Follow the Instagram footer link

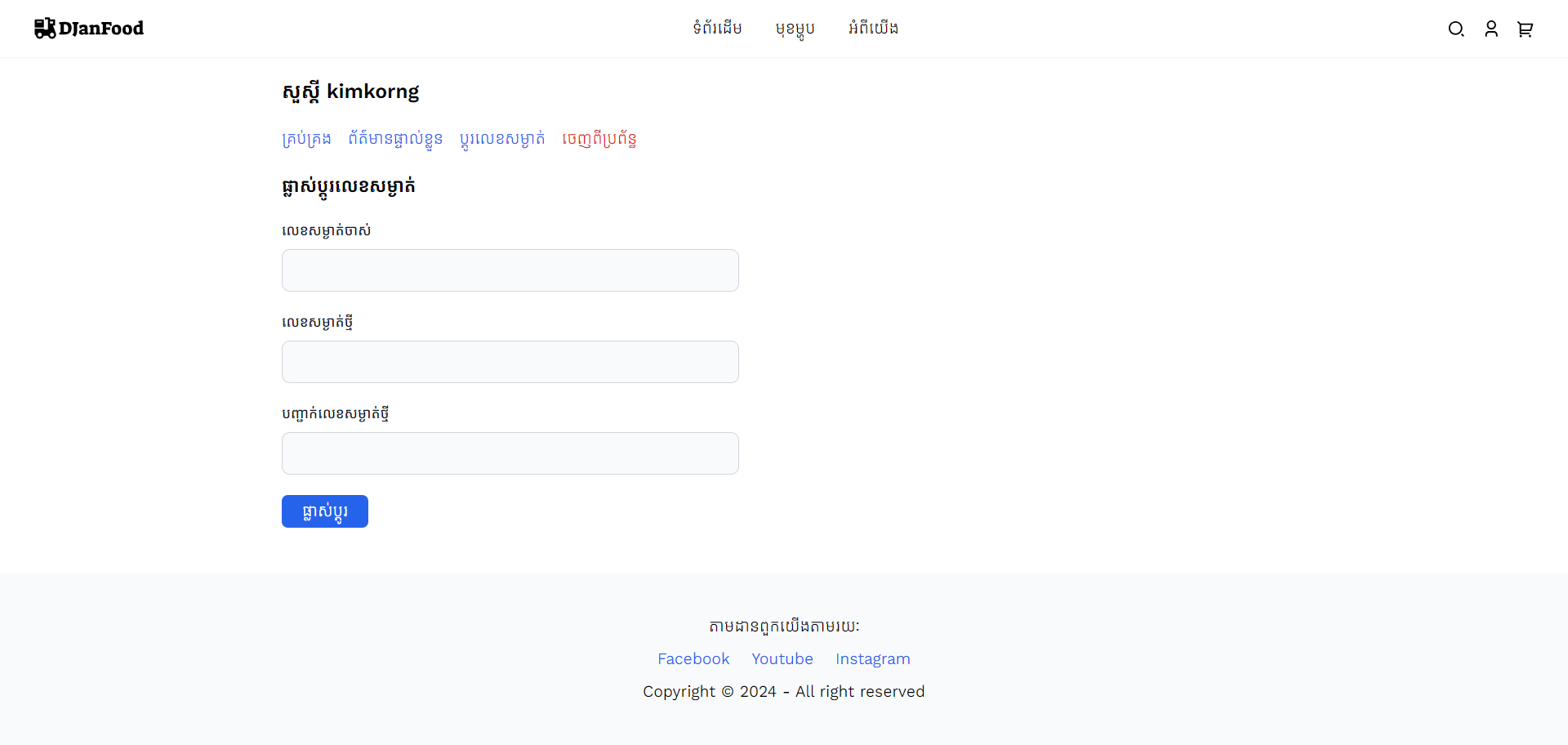[872, 659]
